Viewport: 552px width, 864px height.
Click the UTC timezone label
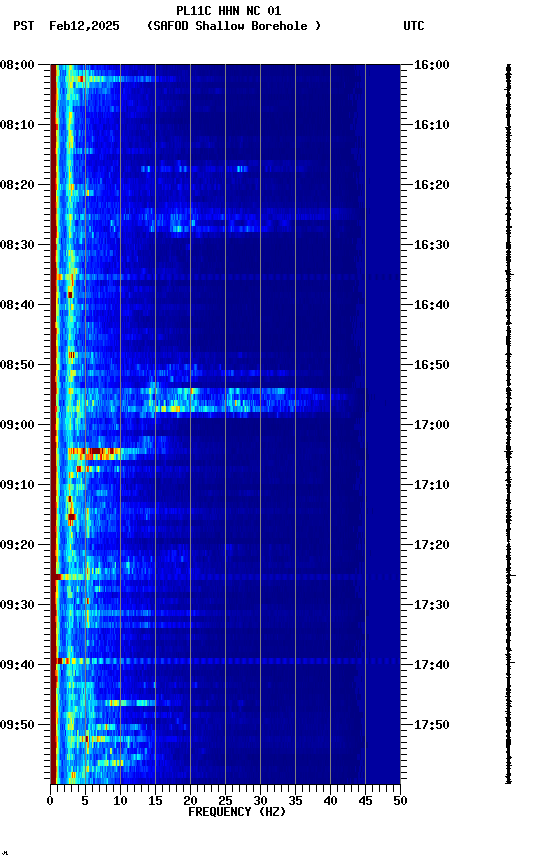[x=414, y=26]
